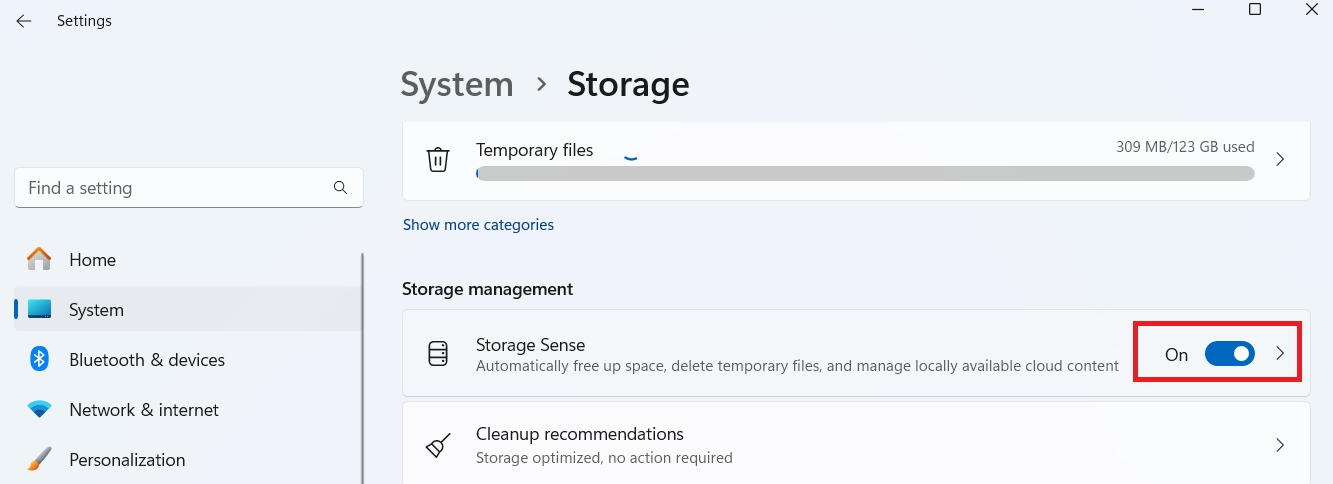Click the Personalization paintbrush icon
The image size is (1333, 484).
(39, 460)
